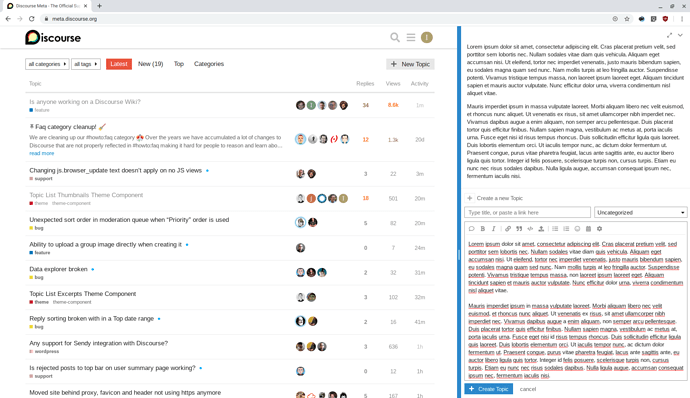Sort the topic list by Views column
690x398 pixels.
click(393, 84)
